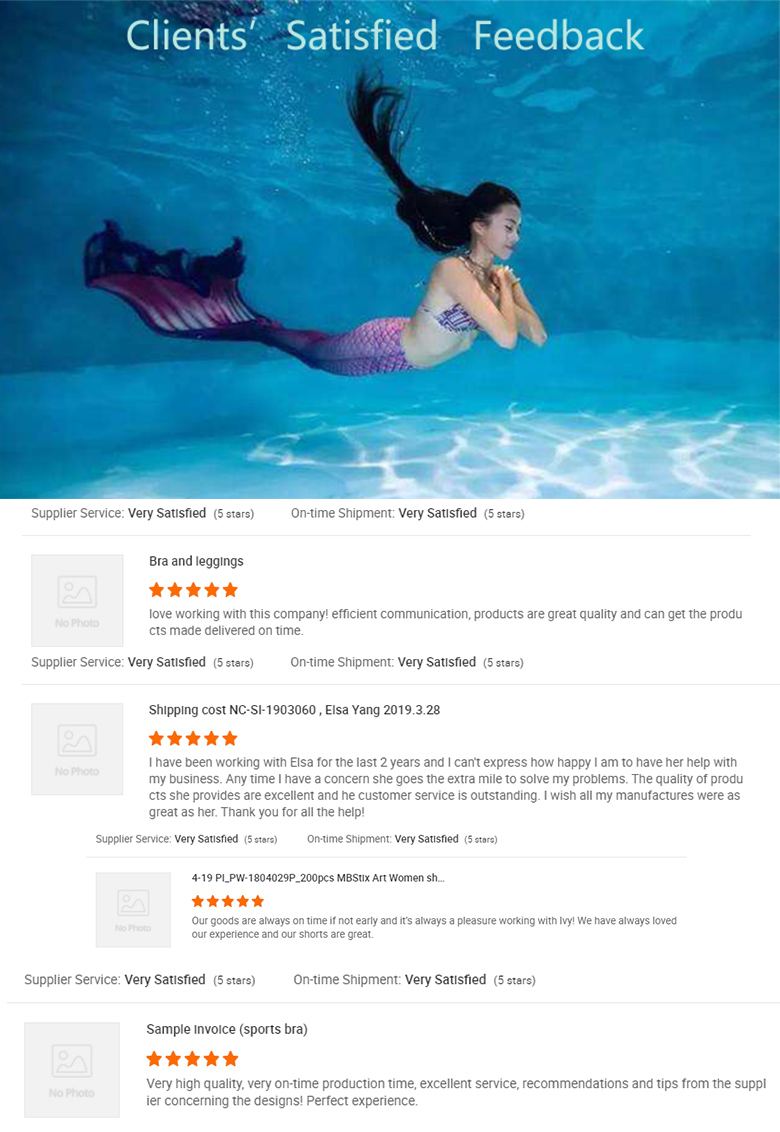
Task: Click the Clients' Satisfied Feedback heading
Action: click(385, 35)
